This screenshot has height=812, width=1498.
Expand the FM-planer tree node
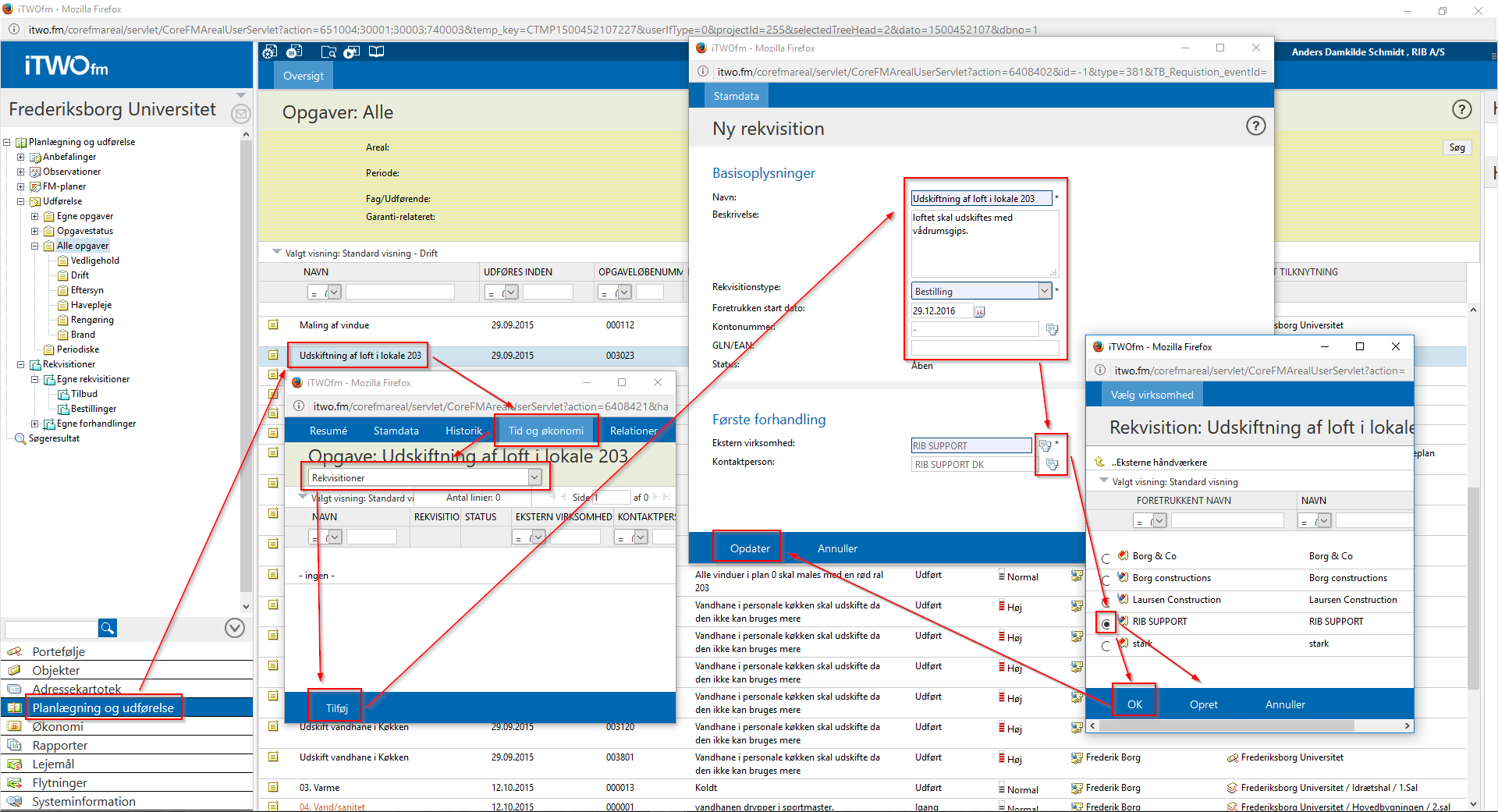[21, 186]
